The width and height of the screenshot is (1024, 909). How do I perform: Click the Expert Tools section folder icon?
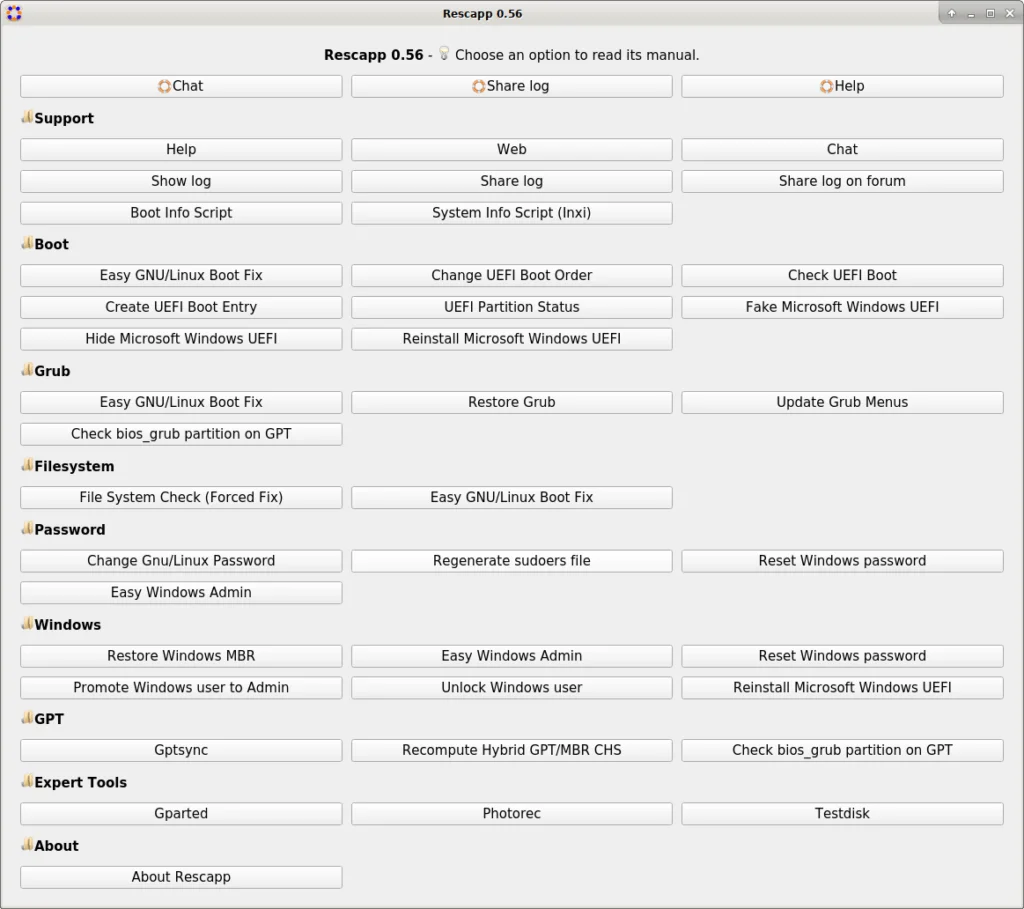[x=27, y=781]
